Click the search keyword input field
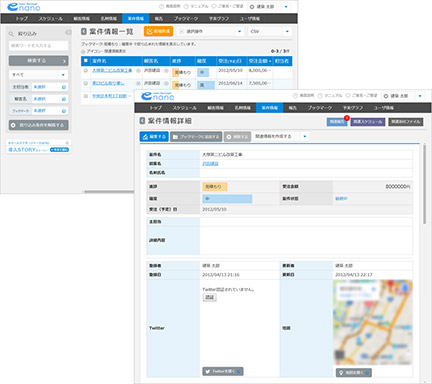This screenshot has width=432, height=384. click(x=38, y=46)
